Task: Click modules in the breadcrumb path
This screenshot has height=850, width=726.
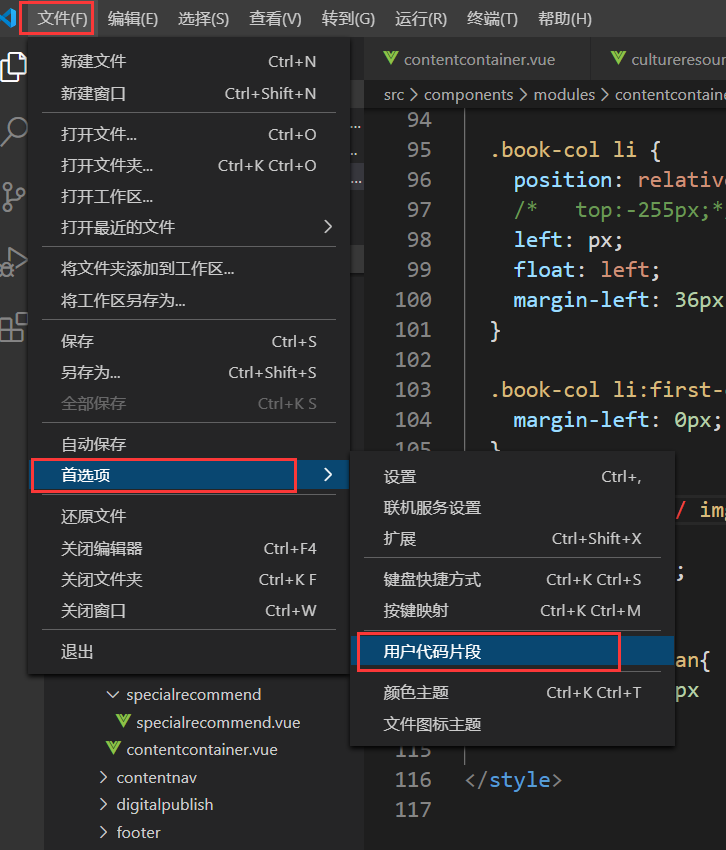Action: tap(564, 95)
